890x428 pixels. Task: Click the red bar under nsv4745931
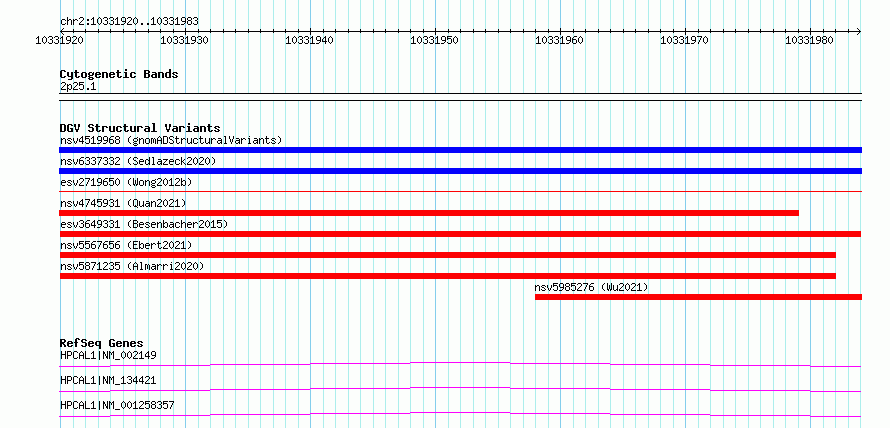429,213
